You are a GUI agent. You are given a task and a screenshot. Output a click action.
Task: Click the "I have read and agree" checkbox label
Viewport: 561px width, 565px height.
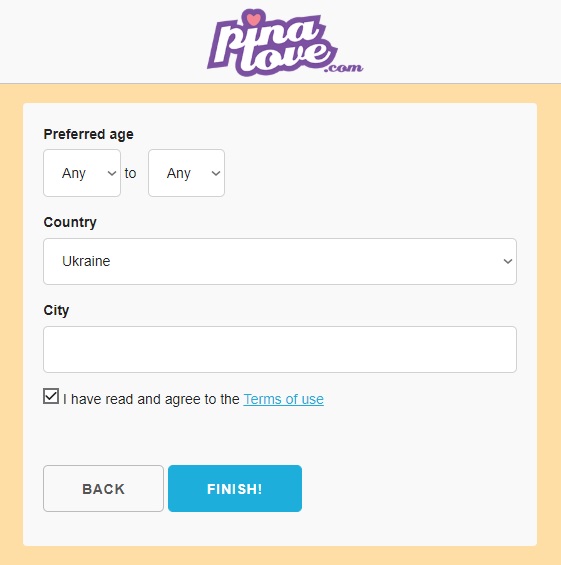point(193,399)
